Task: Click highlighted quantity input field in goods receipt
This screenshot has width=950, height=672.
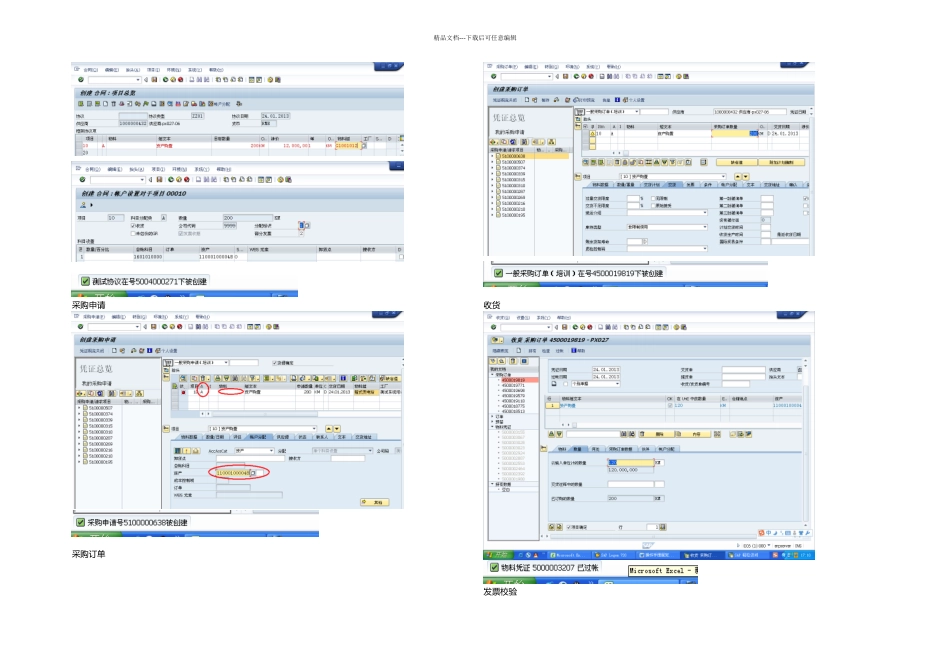Action: 631,462
